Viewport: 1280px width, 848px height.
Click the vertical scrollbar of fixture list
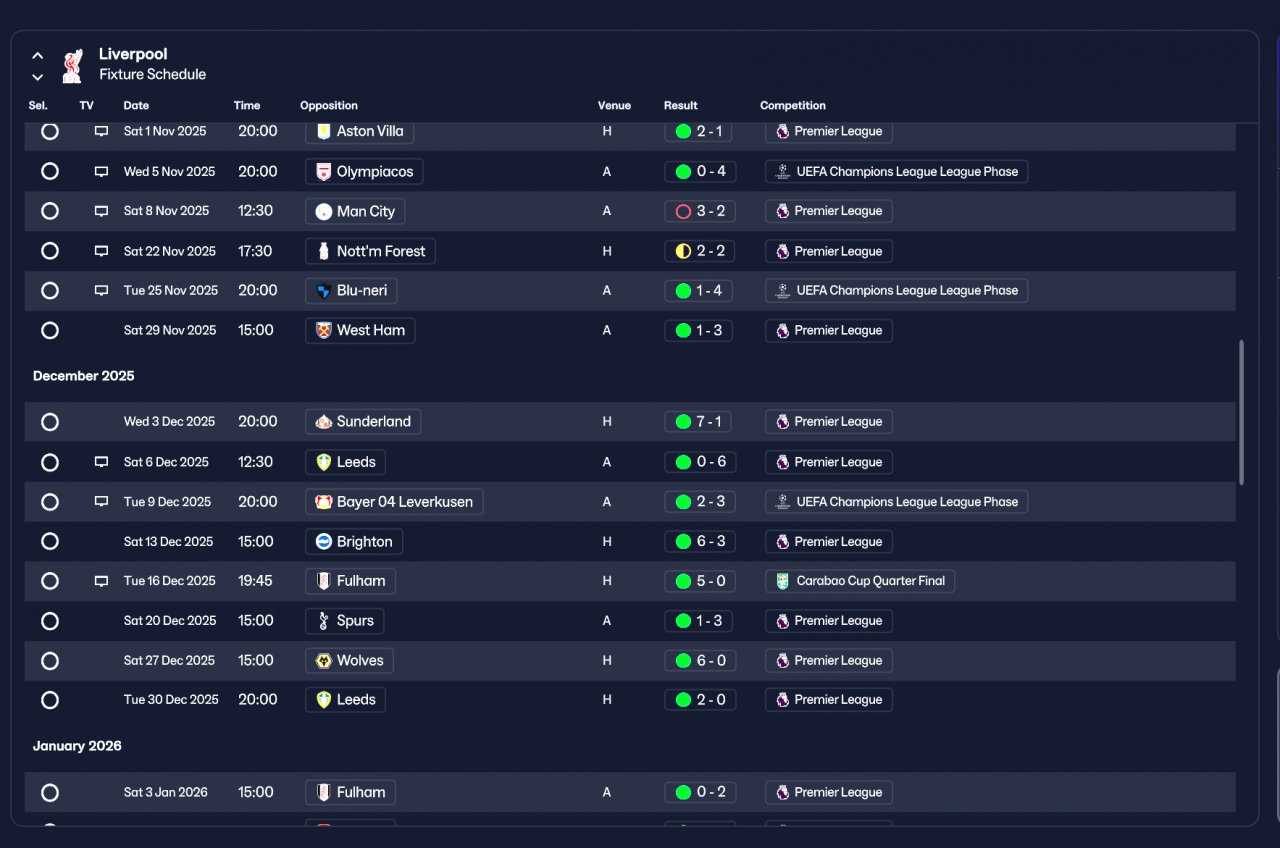(1242, 412)
